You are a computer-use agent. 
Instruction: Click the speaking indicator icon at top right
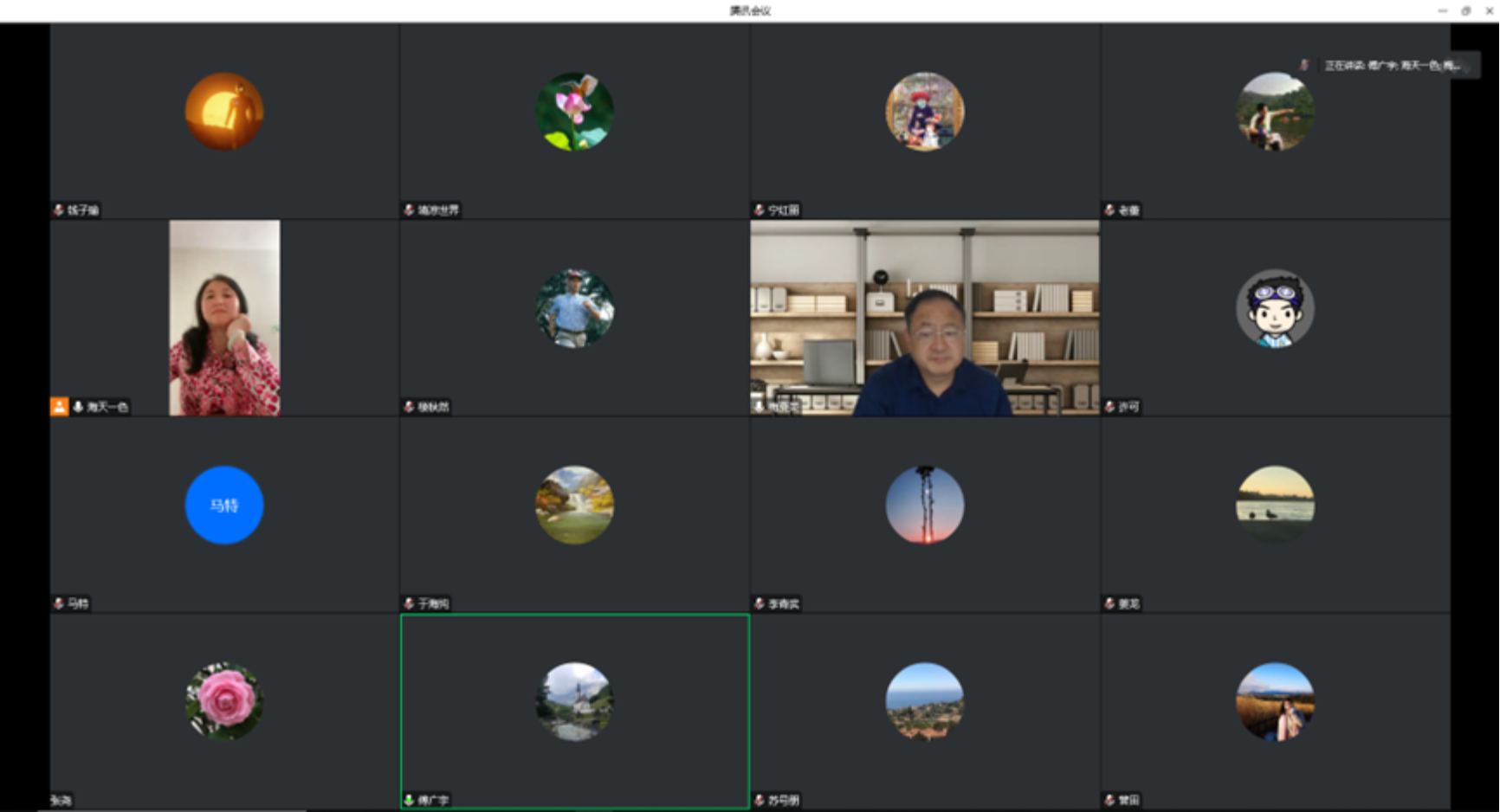[1304, 65]
